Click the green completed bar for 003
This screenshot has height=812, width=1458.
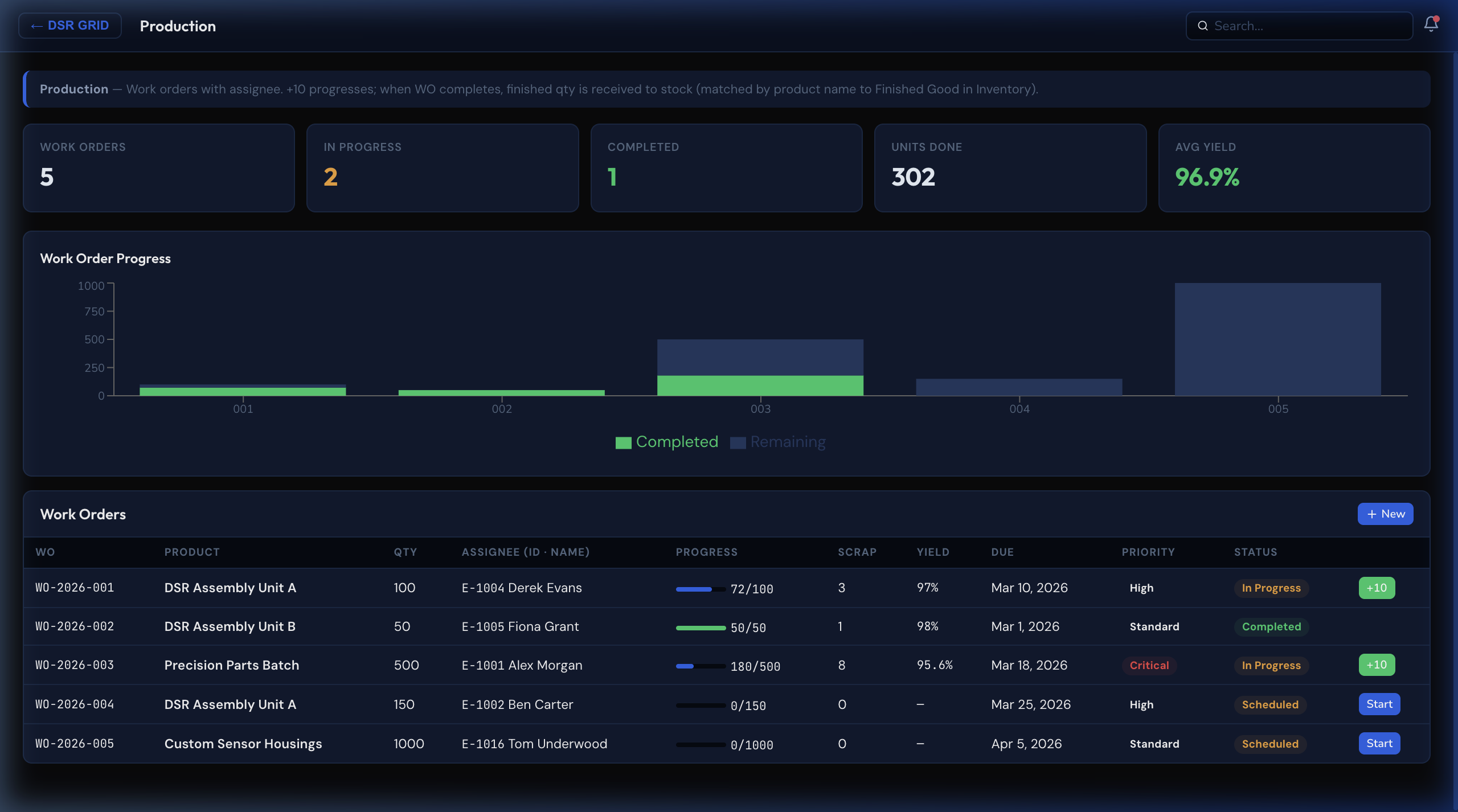click(x=760, y=386)
